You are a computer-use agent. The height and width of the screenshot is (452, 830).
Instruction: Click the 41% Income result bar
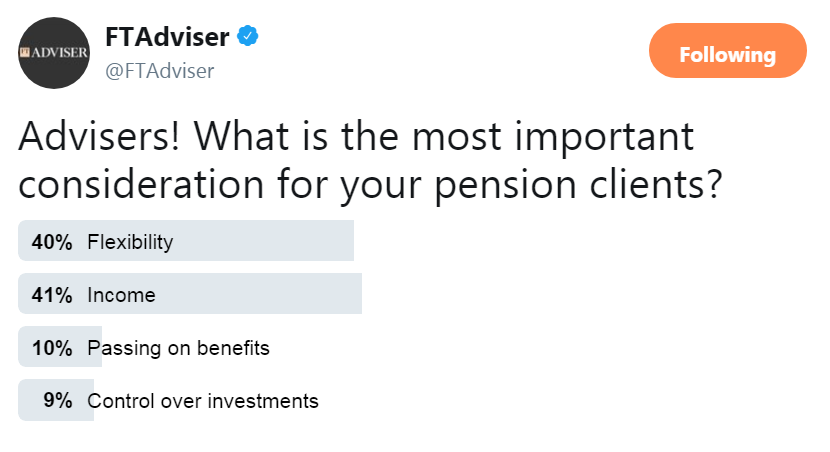[x=190, y=294]
